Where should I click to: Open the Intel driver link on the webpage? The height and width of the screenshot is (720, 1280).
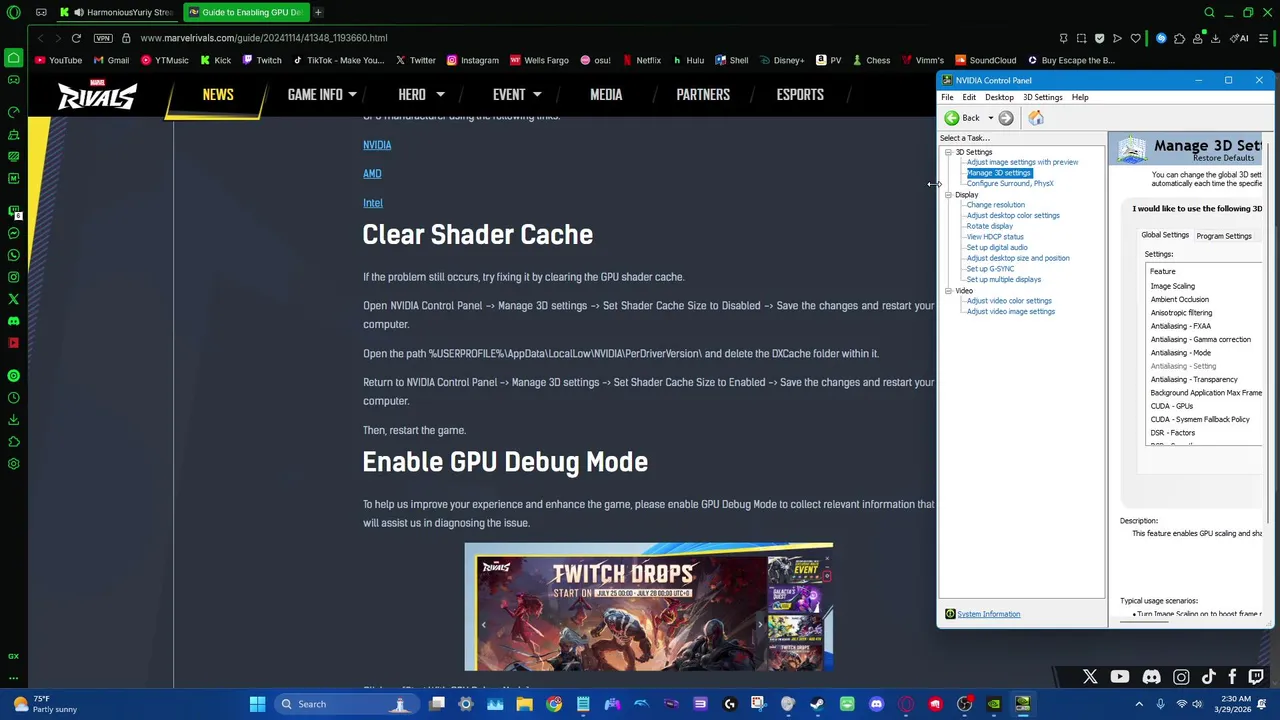[373, 203]
